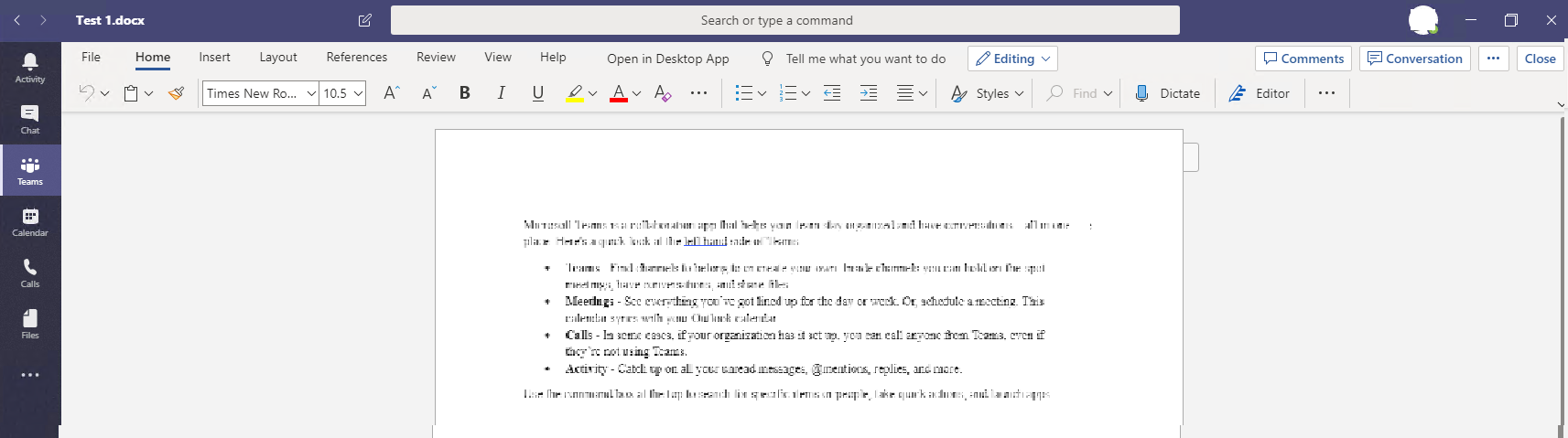Image resolution: width=1568 pixels, height=438 pixels.
Task: Click the paragraph alignment icon
Action: 904,93
